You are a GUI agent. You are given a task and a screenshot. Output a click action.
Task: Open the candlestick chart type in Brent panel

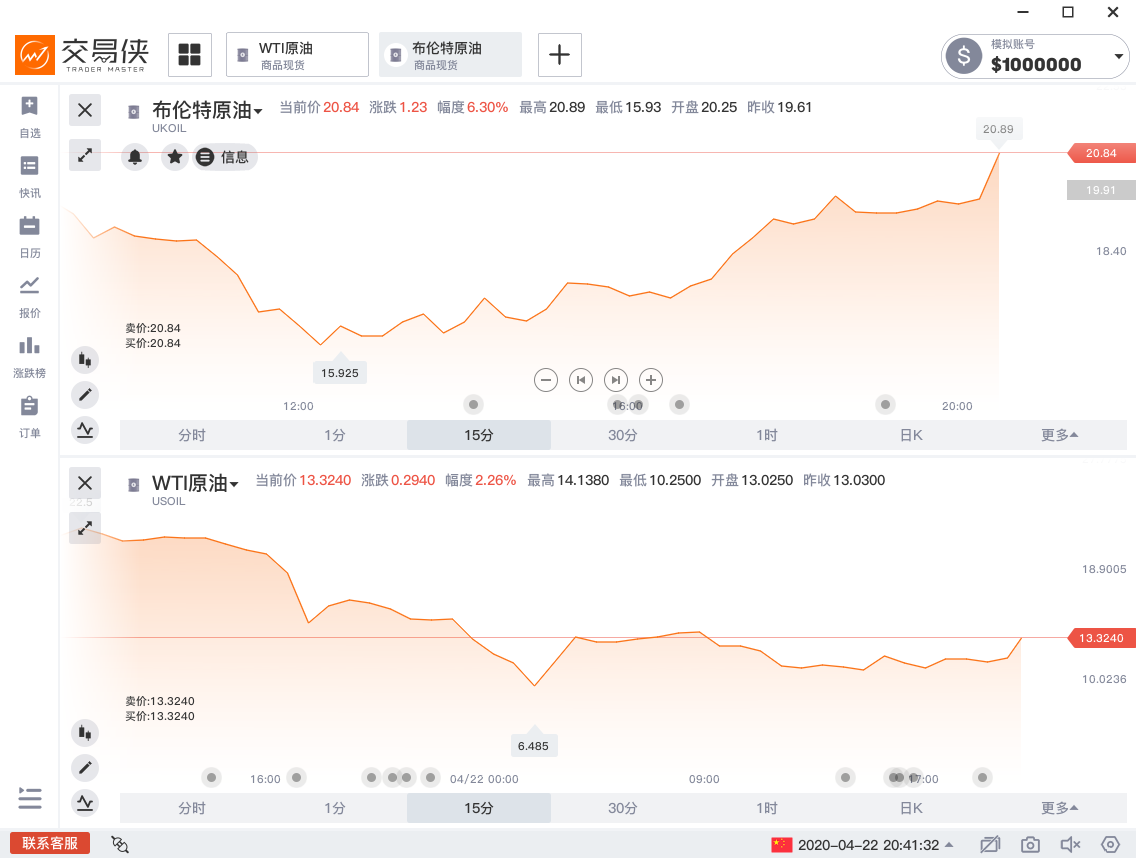[85, 360]
